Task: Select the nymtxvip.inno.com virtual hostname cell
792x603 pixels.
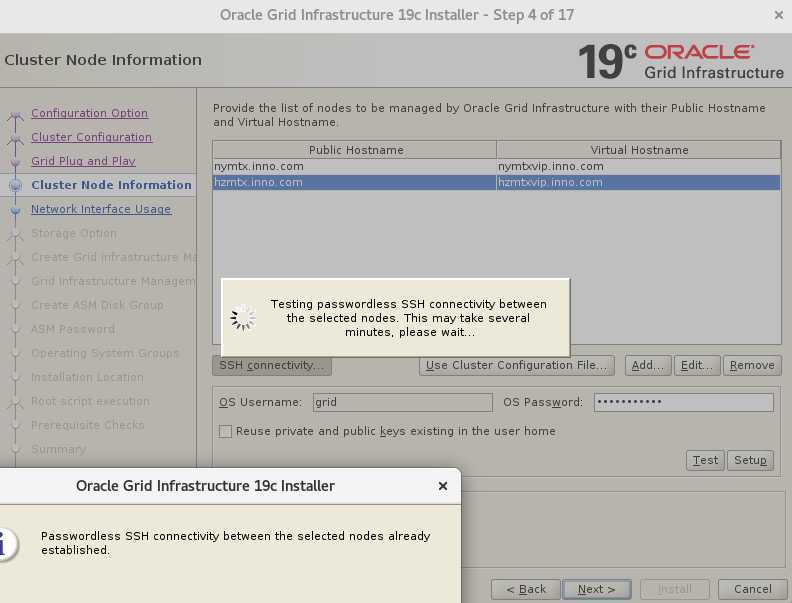Action: point(638,167)
